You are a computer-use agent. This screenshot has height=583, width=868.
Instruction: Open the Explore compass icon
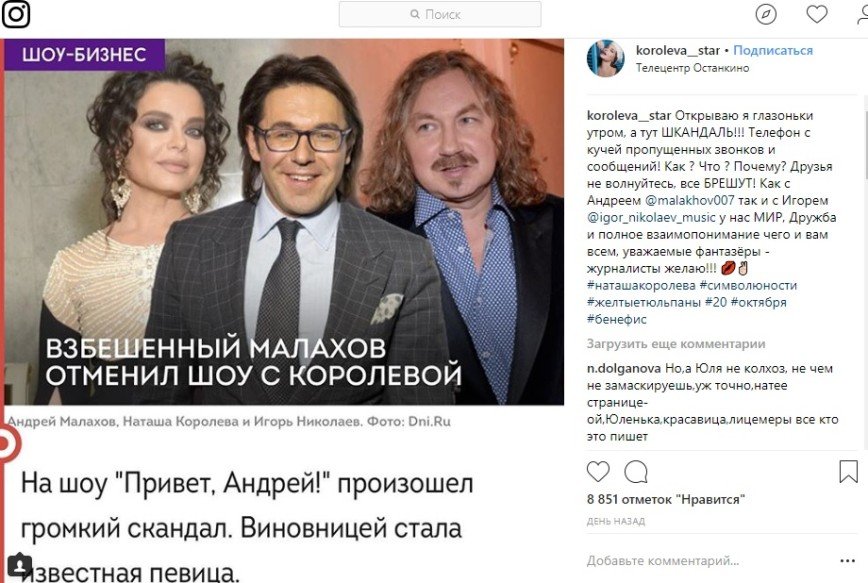point(766,14)
